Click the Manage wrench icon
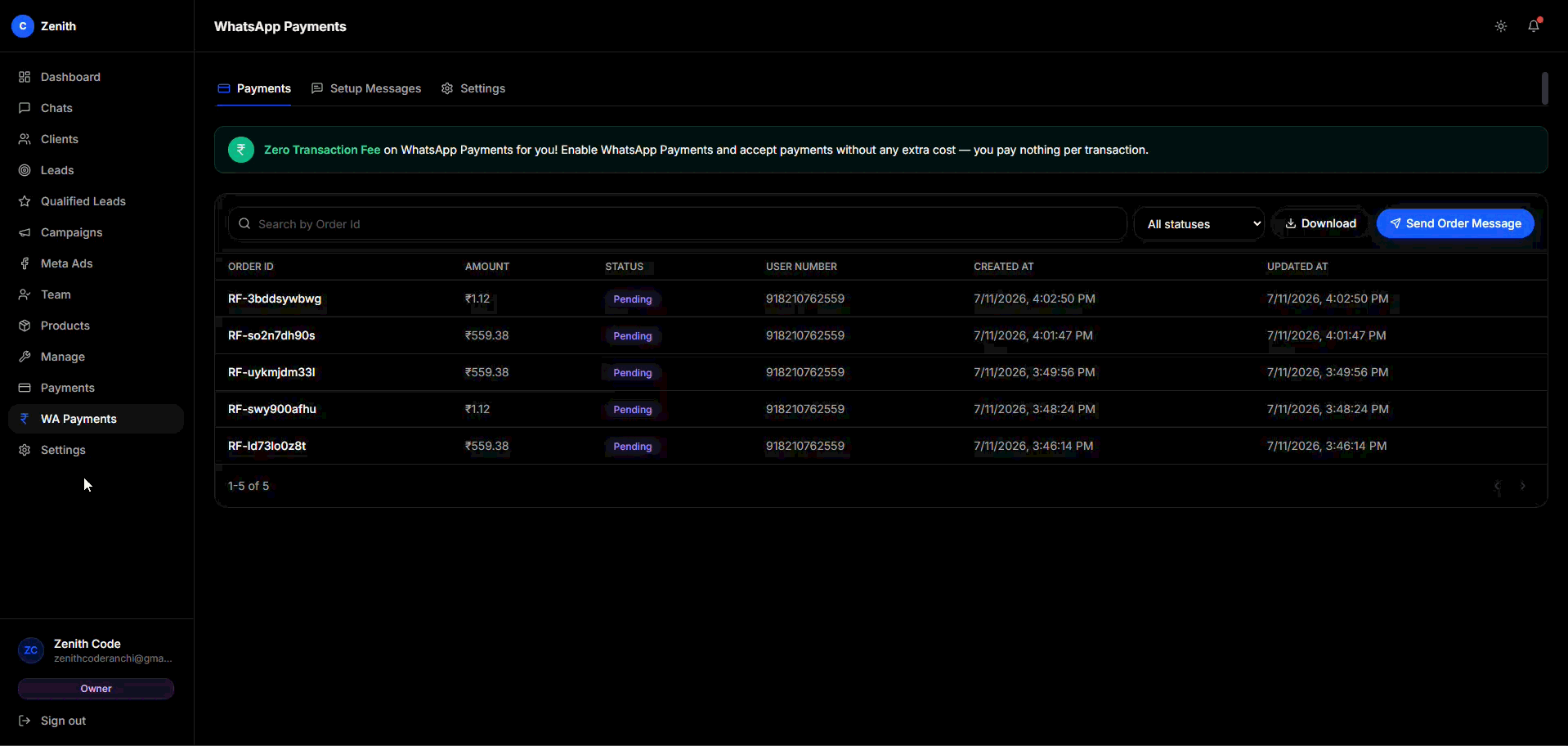The height and width of the screenshot is (746, 1568). (25, 357)
